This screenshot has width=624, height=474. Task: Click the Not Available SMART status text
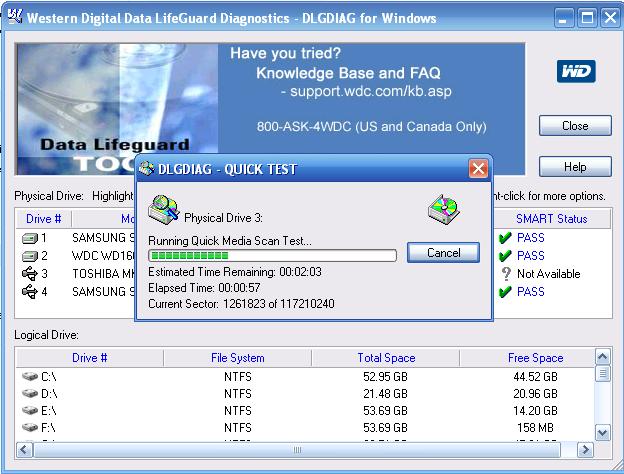[x=548, y=274]
